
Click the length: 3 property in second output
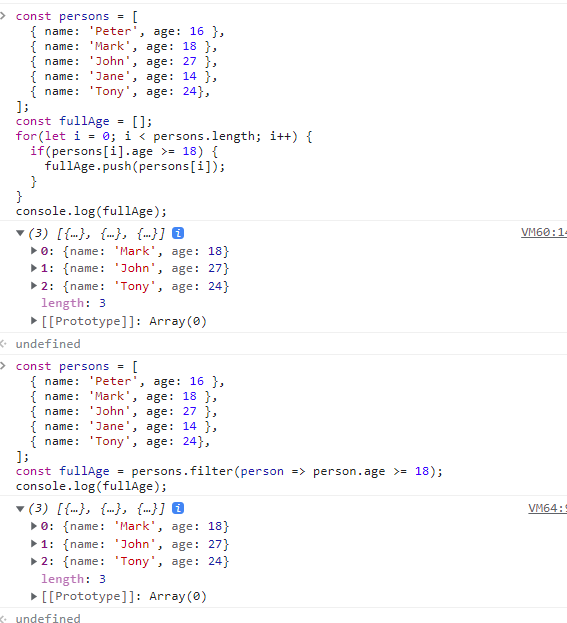74,579
